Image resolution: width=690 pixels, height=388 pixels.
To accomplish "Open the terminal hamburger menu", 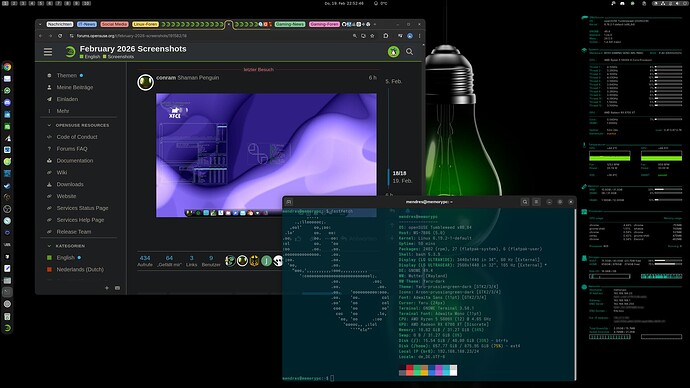I will 536,202.
